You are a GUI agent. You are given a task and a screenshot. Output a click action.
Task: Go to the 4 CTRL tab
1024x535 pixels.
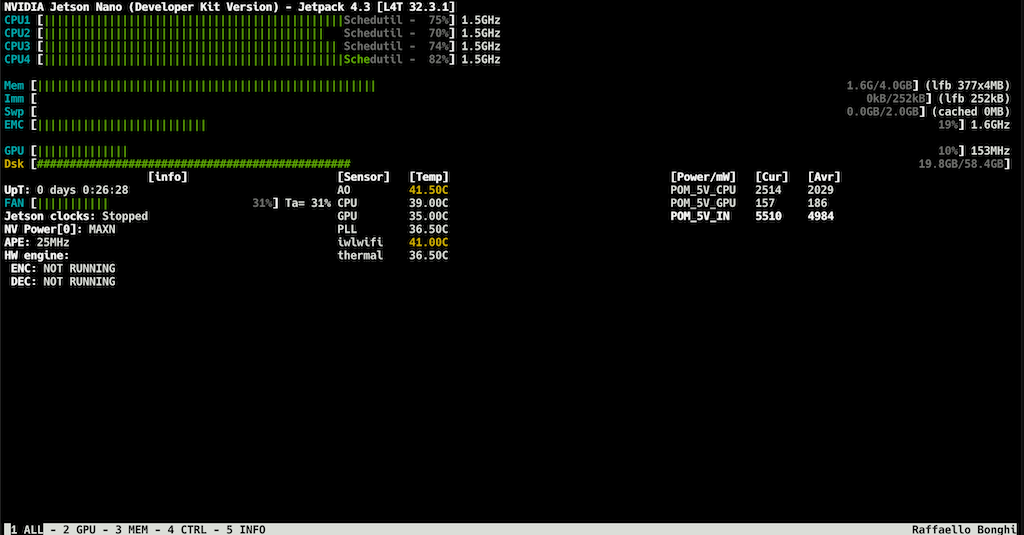click(187, 529)
